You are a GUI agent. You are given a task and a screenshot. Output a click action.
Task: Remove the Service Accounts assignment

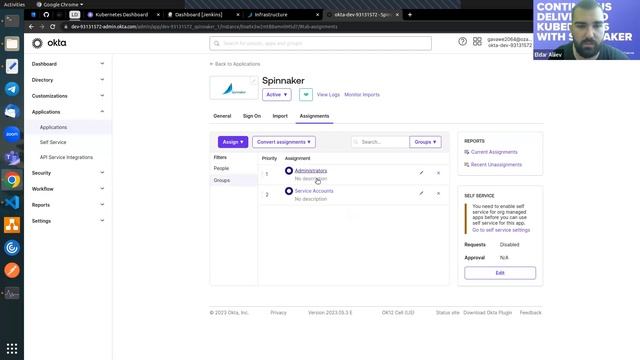(x=438, y=193)
